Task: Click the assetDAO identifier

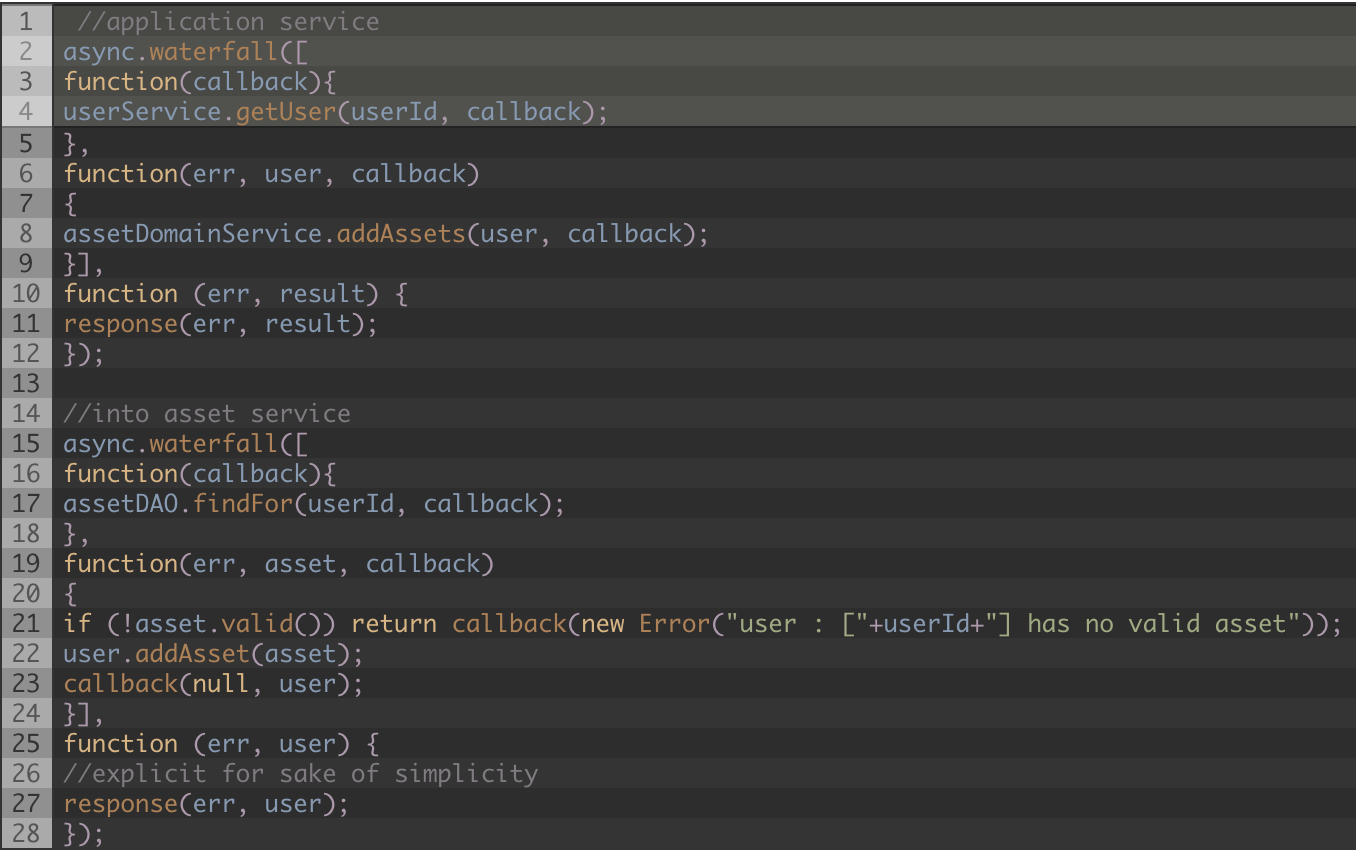Action: pyautogui.click(x=120, y=504)
